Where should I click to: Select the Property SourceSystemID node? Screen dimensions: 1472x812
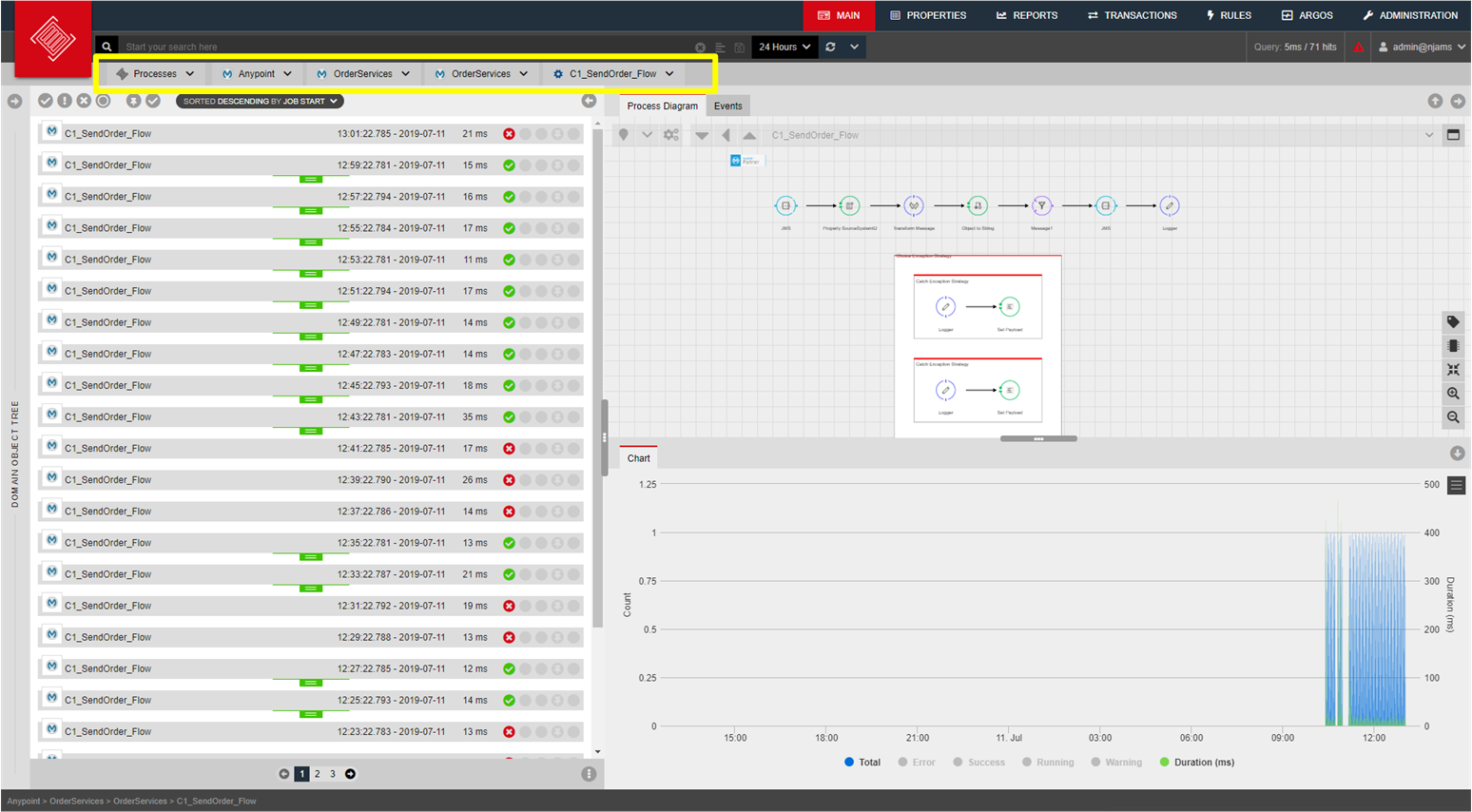click(850, 205)
